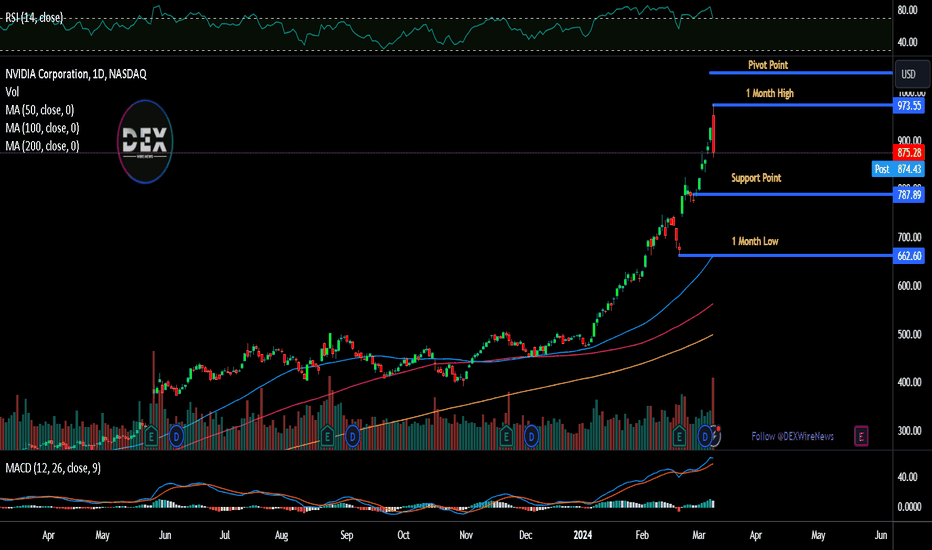Click the NVIDIA Corporation, 1D, NASDAQ title
Image resolution: width=932 pixels, height=550 pixels.
pyautogui.click(x=75, y=74)
